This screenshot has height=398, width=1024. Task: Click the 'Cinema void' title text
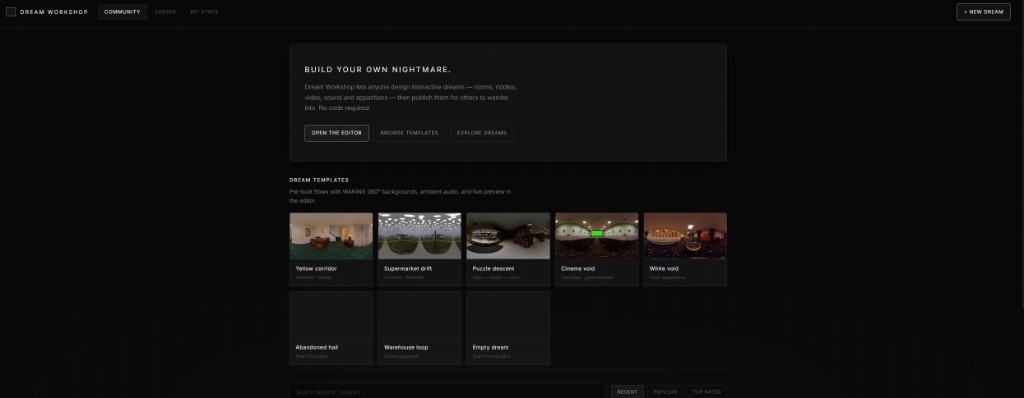pyautogui.click(x=578, y=269)
